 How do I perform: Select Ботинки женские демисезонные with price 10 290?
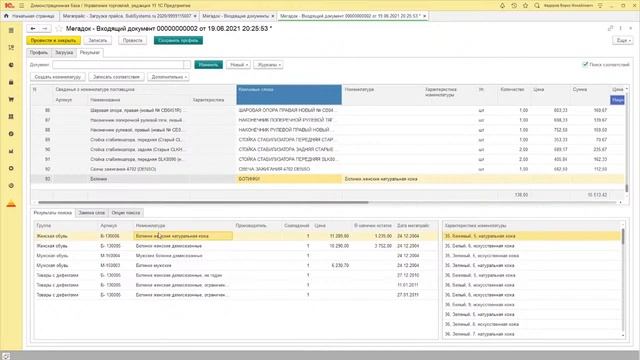click(x=236, y=246)
